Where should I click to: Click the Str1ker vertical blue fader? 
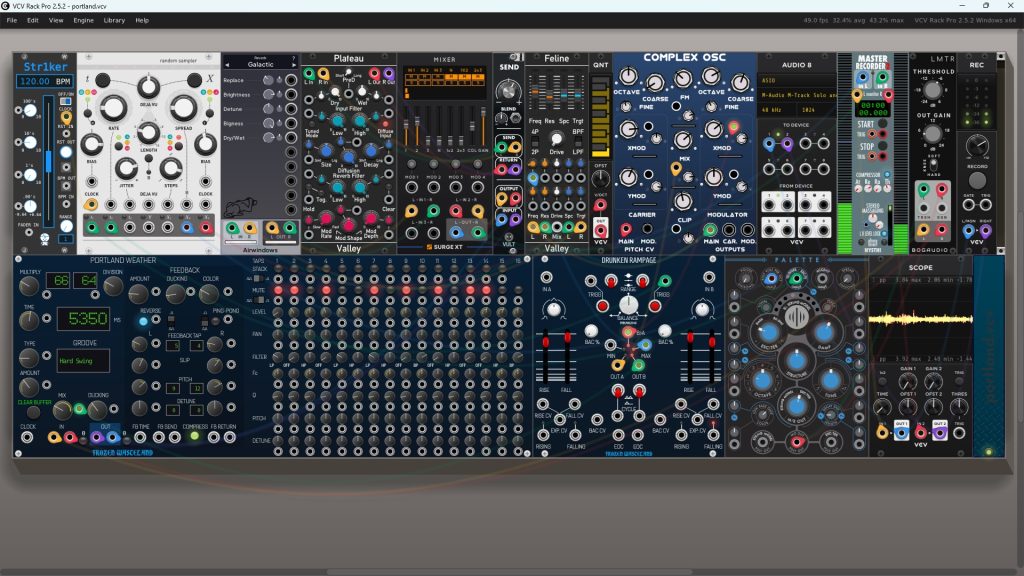(48, 161)
